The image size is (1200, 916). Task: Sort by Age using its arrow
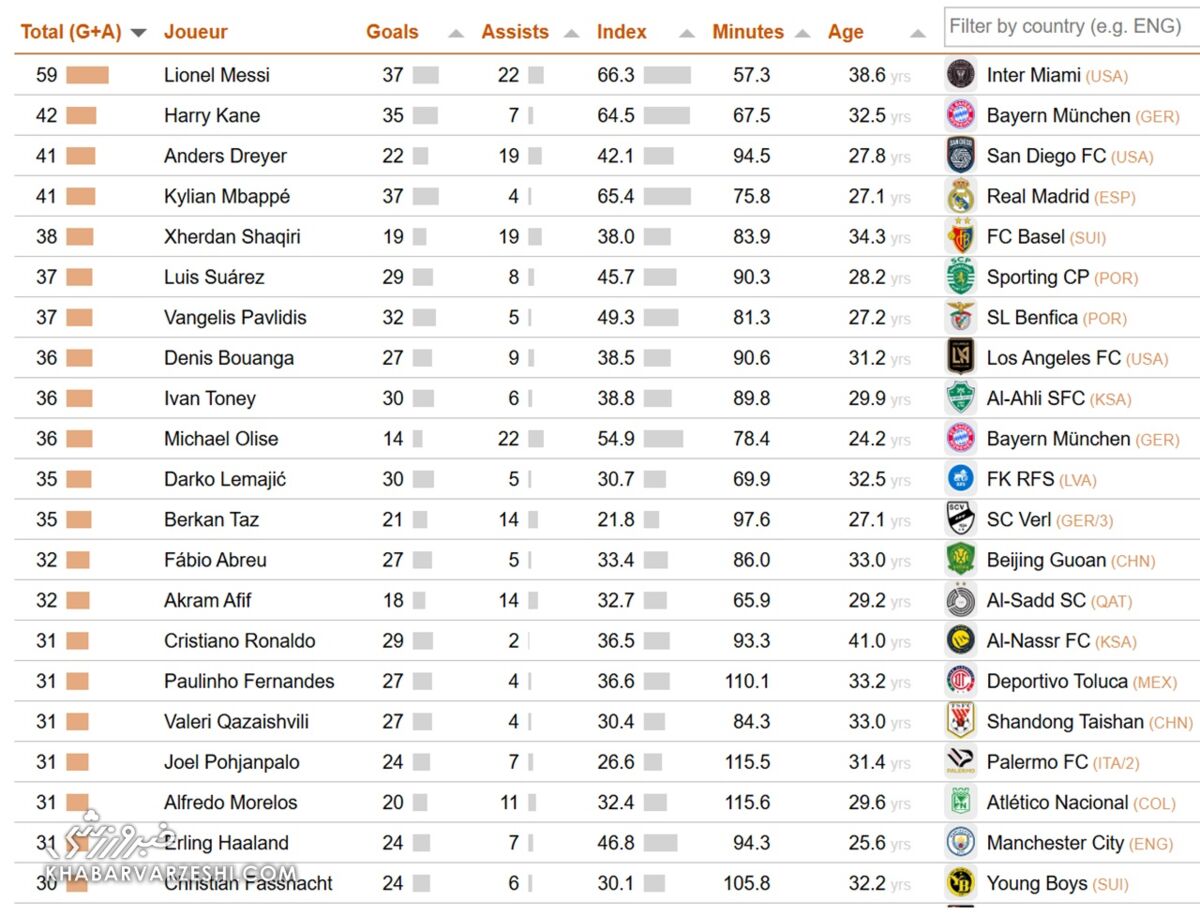pos(918,33)
